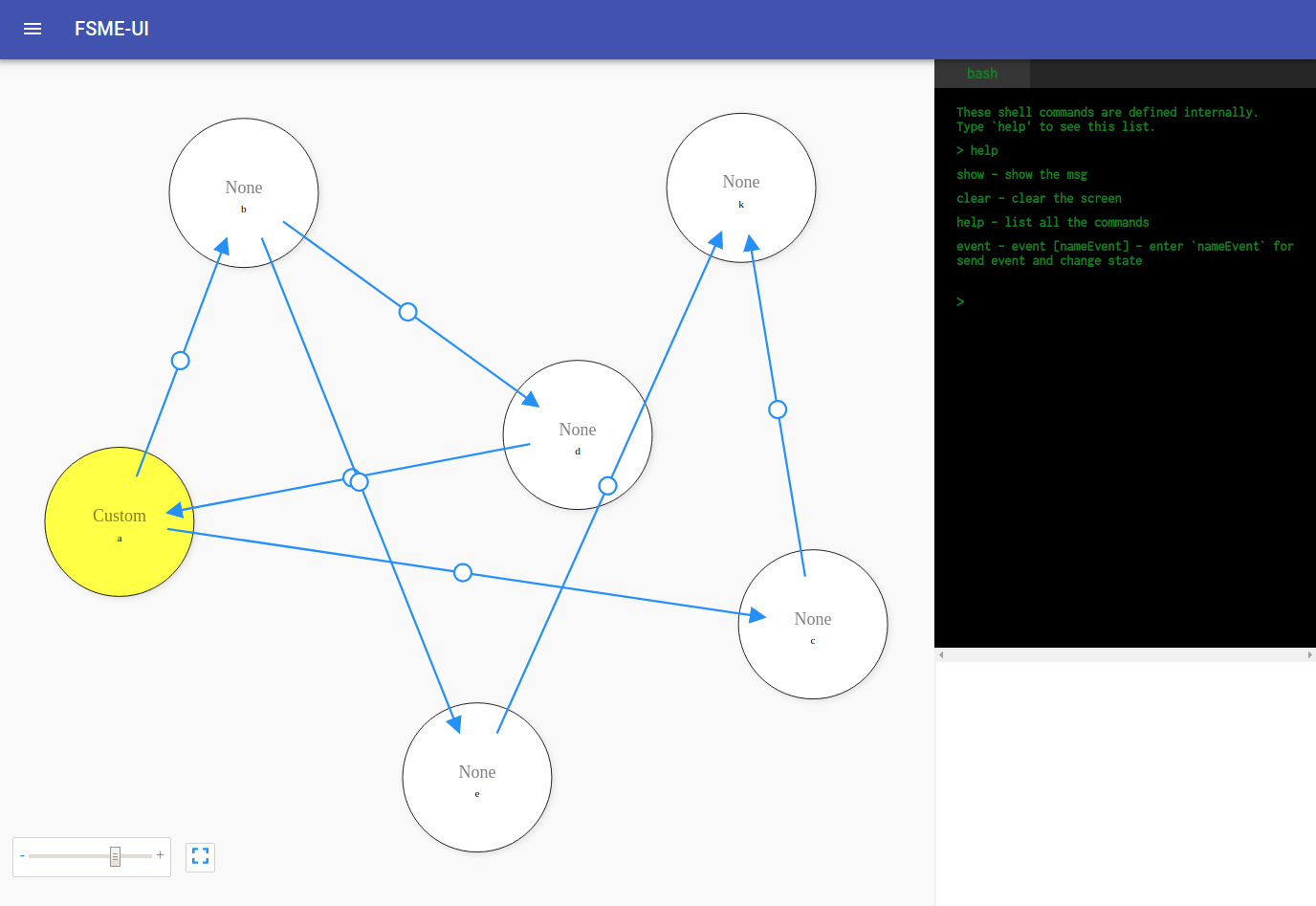Select the bash terminal tab
1316x906 pixels.
click(982, 74)
